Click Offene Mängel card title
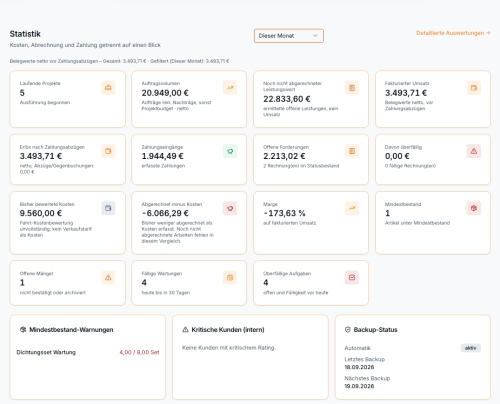Viewport: 500px width, 404px height. [36, 274]
